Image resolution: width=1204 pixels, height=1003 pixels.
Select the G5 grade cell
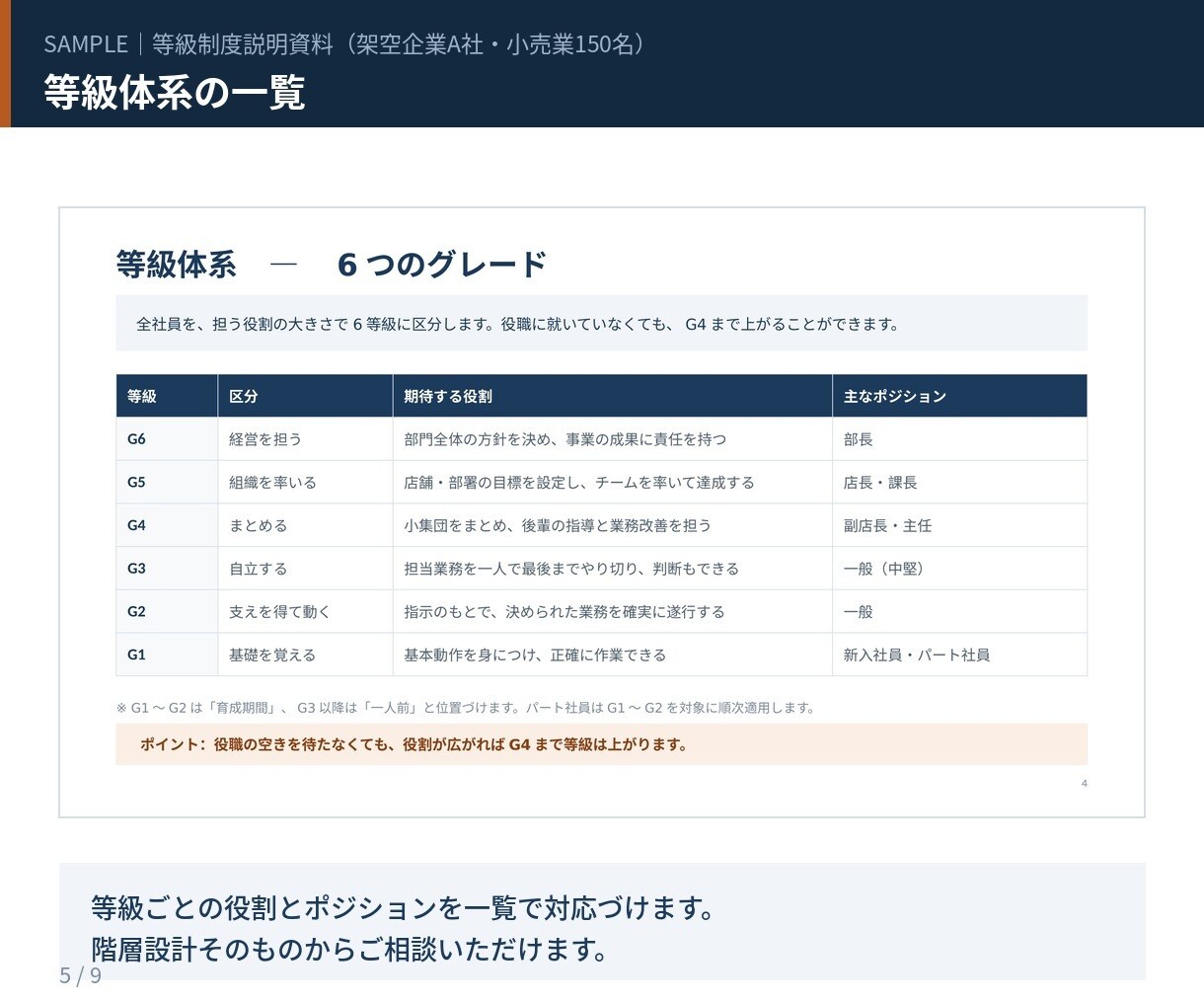pyautogui.click(x=167, y=483)
